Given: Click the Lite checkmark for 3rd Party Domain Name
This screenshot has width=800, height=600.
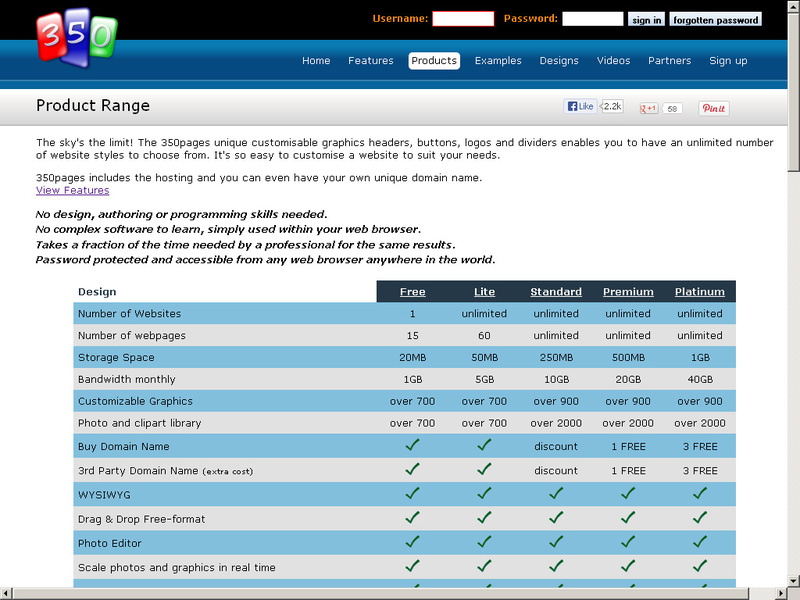Looking at the screenshot, I should point(484,469).
